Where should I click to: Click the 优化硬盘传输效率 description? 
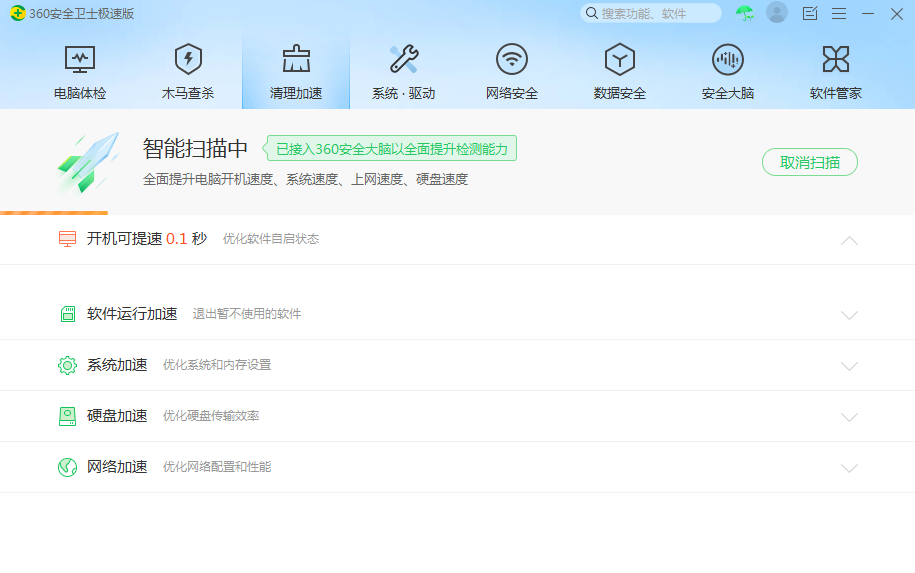coord(211,416)
